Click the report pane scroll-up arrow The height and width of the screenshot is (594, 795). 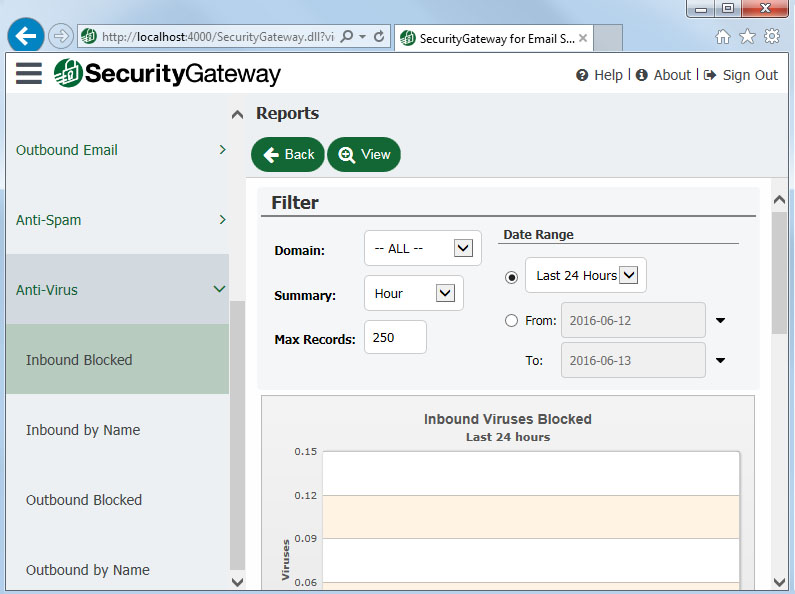pos(779,200)
